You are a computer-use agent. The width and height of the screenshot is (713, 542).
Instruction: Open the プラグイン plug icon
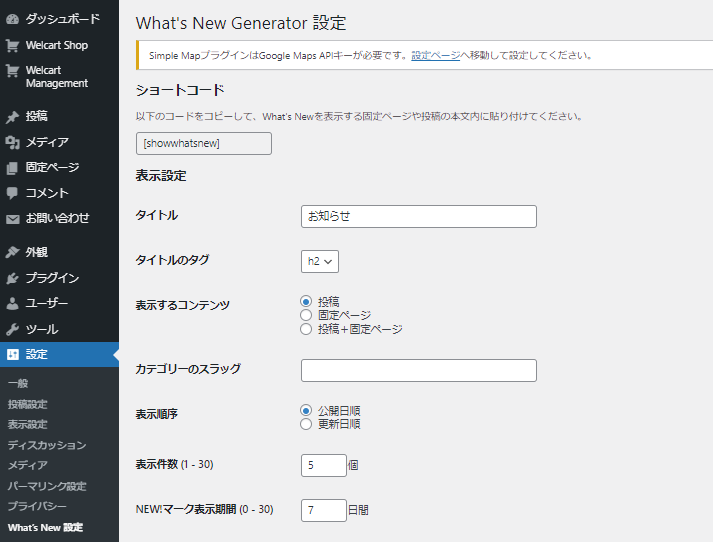(x=13, y=278)
